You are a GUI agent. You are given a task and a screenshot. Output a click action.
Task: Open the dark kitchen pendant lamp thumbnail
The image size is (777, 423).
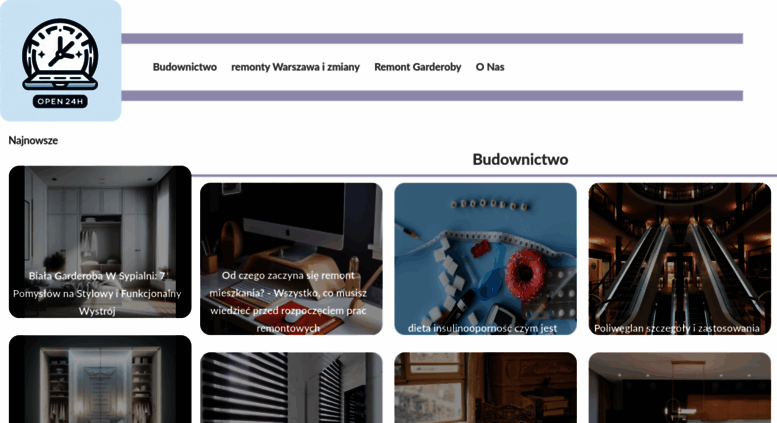680,388
